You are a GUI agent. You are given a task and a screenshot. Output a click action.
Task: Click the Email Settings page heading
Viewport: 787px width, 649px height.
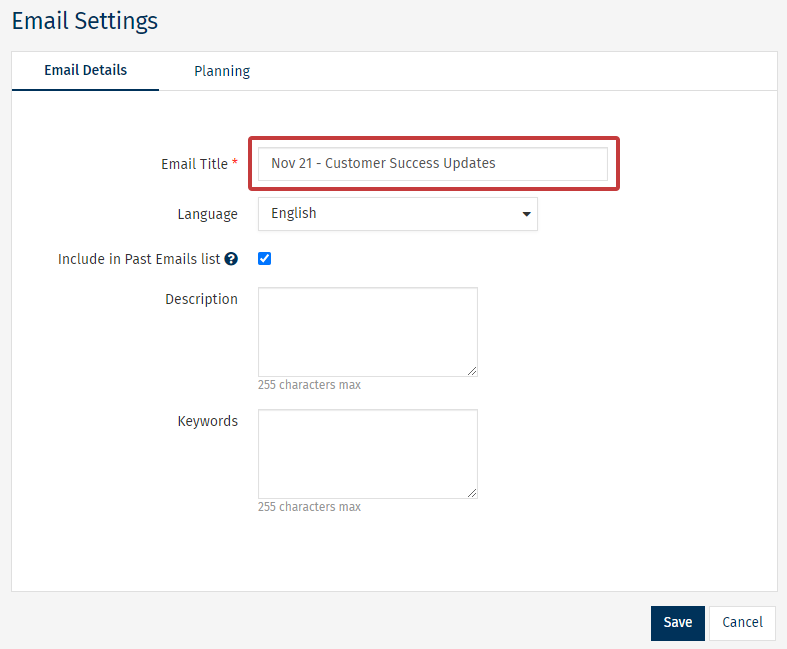point(85,20)
